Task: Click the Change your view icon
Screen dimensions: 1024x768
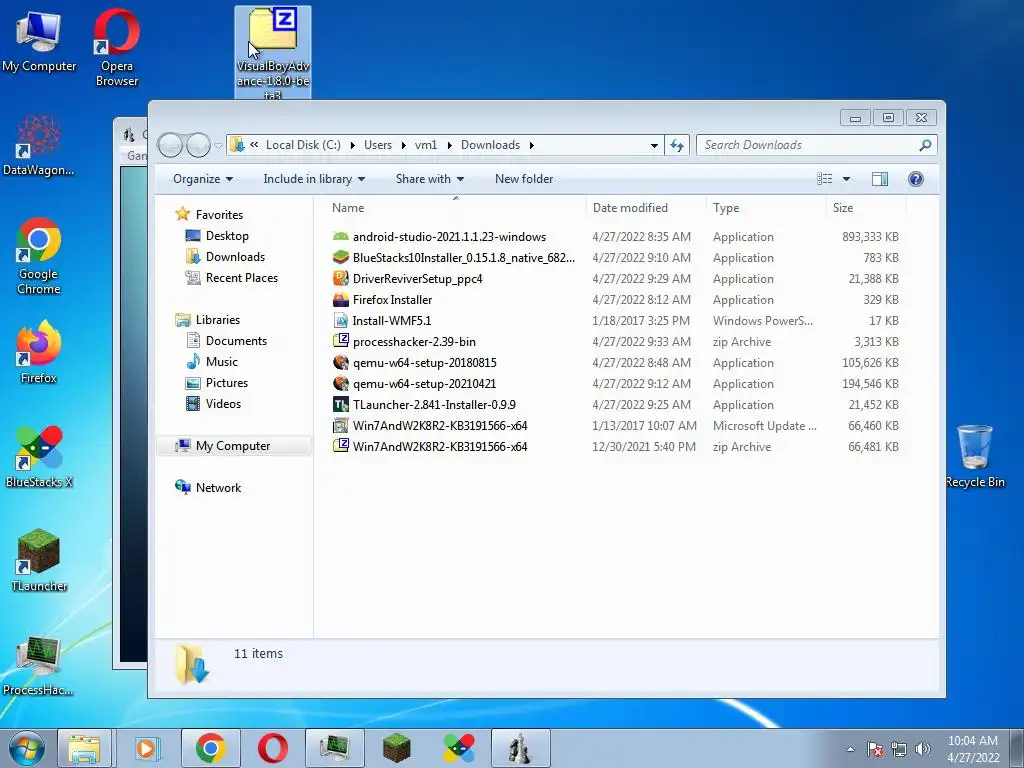Action: coord(825,179)
